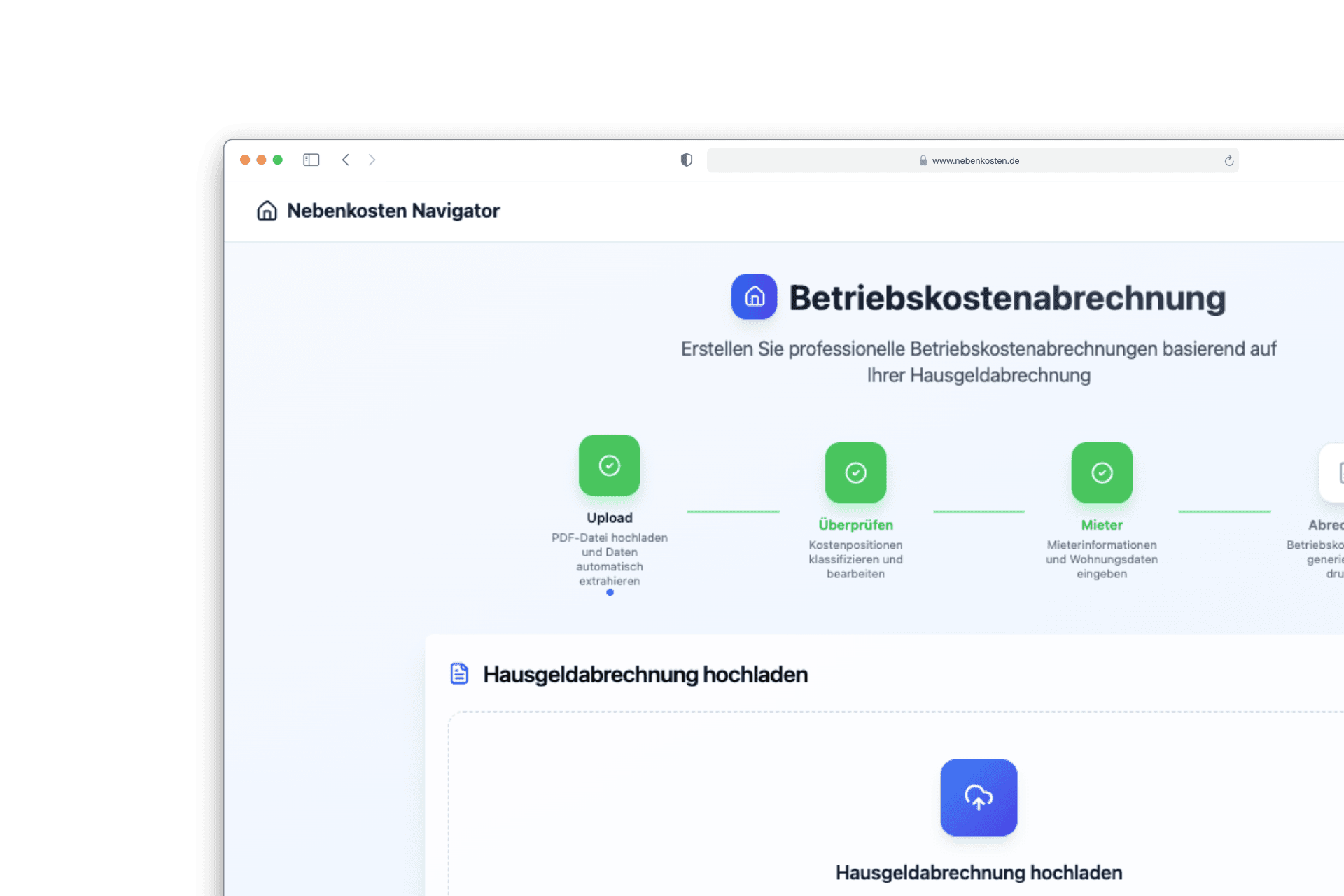Click the blue cloud upload icon
Image resolution: width=1344 pixels, height=896 pixels.
978,797
